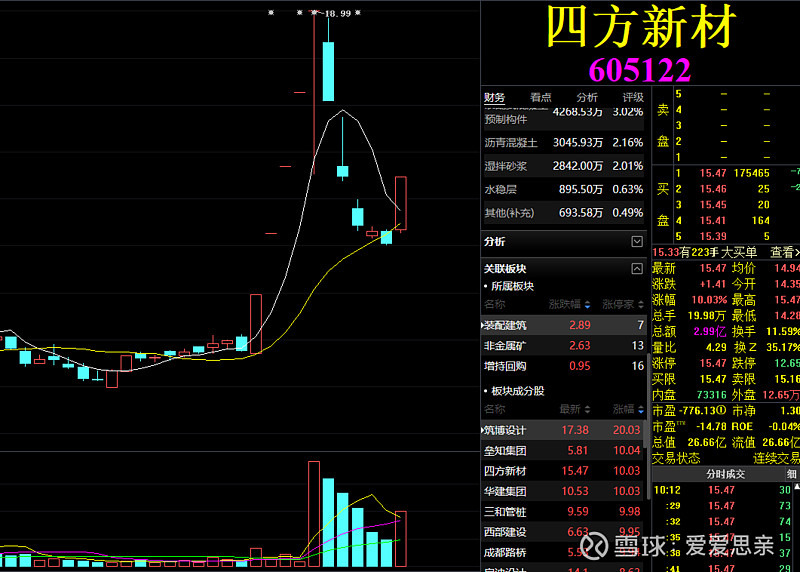Click the trade list scroll-up arrow
This screenshot has height=572, width=800.
coord(797,487)
